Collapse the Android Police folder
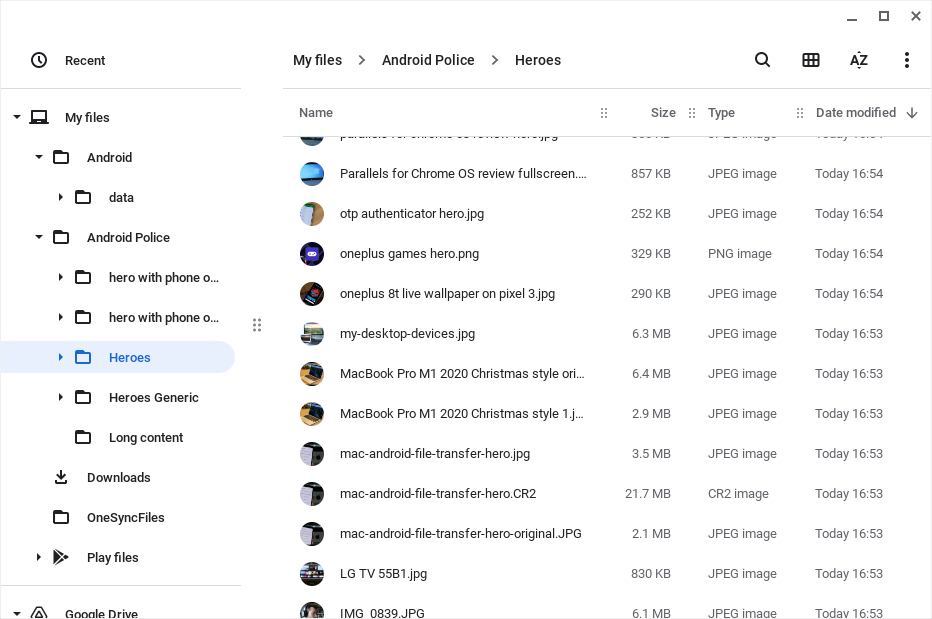Screen dimensions: 932x619 (x=39, y=237)
